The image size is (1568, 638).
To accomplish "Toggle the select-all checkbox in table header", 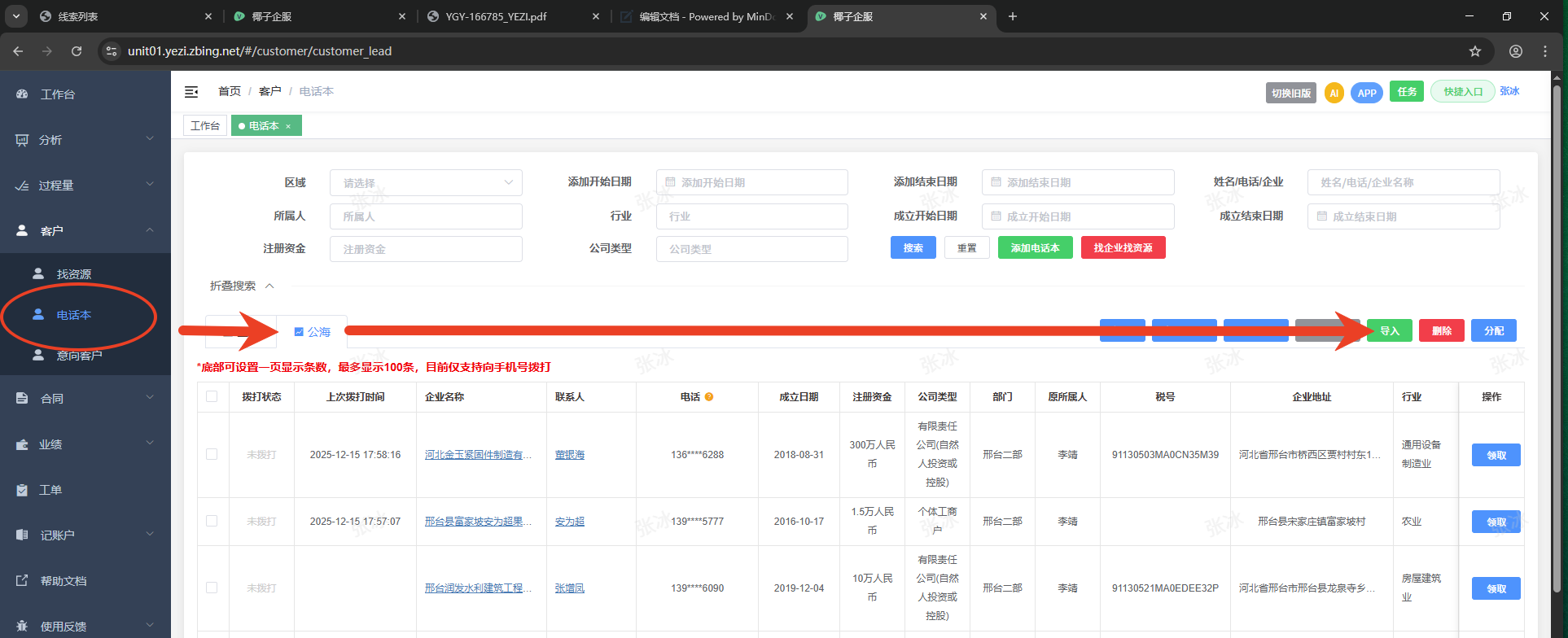I will click(x=212, y=396).
